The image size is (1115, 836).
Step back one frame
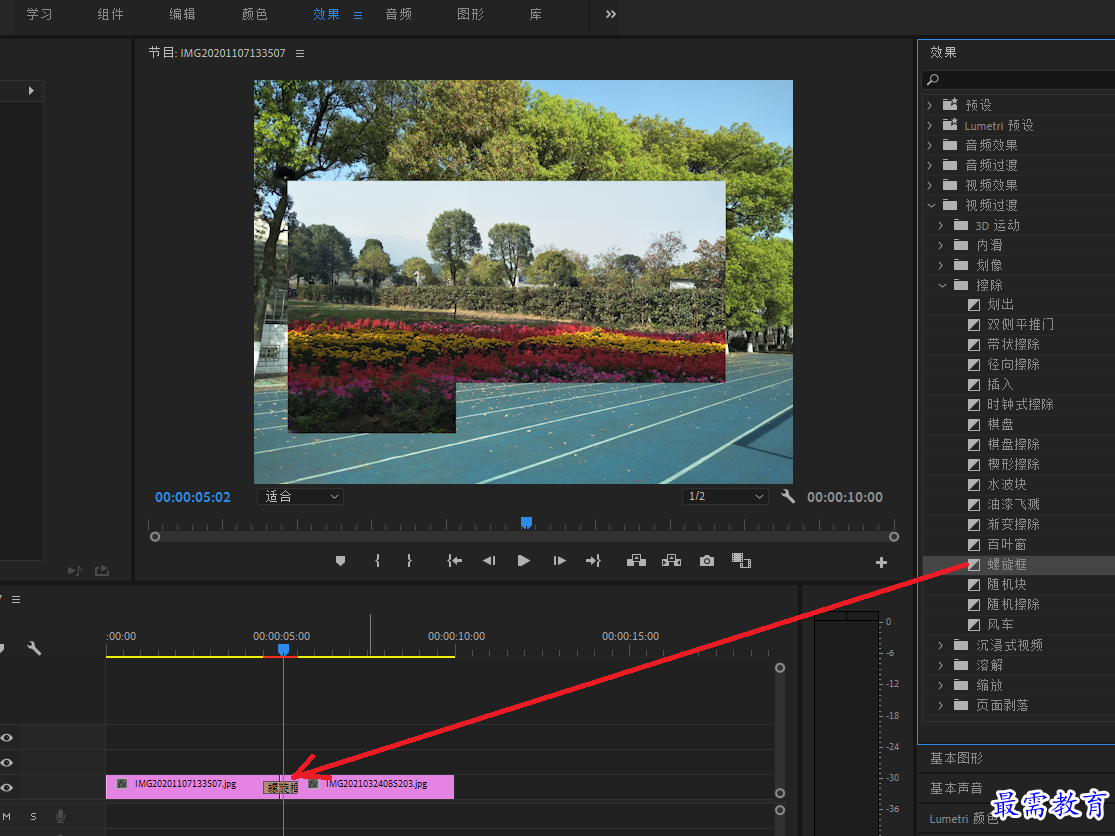coord(489,561)
